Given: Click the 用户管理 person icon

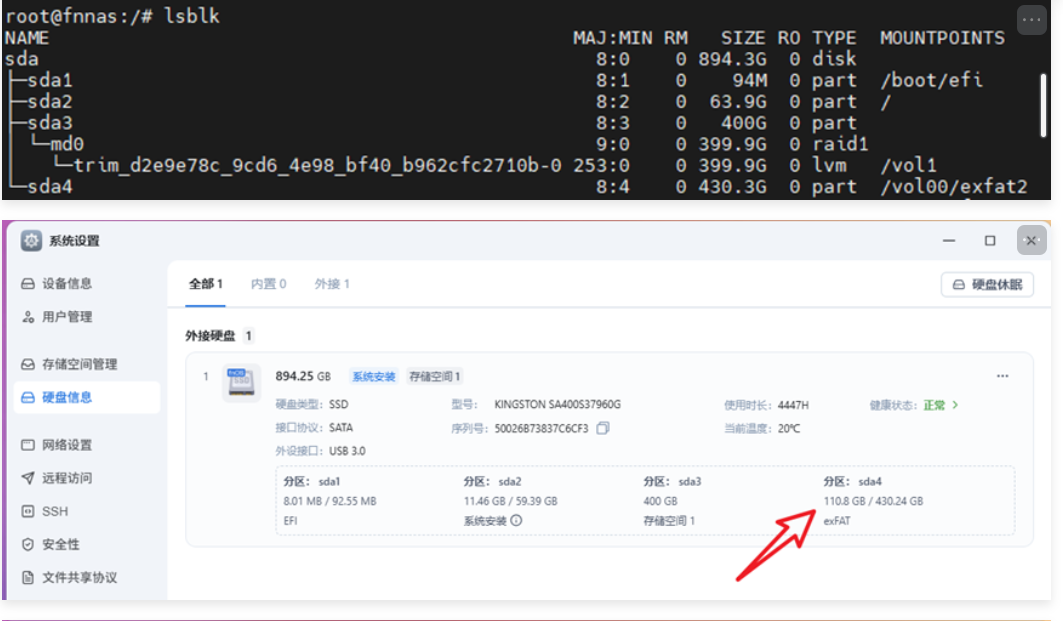Looking at the screenshot, I should pos(28,317).
